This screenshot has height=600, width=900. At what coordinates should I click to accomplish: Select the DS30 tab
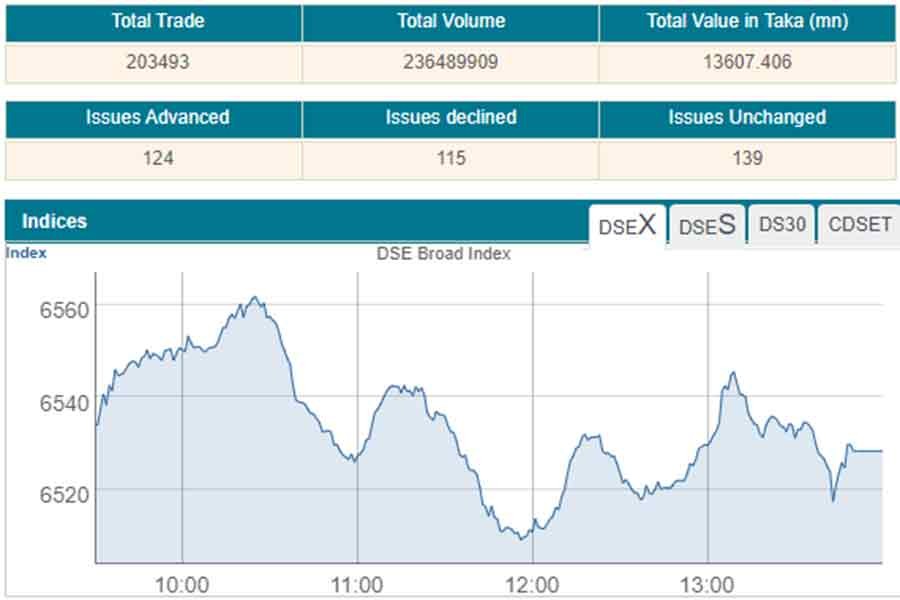(782, 224)
